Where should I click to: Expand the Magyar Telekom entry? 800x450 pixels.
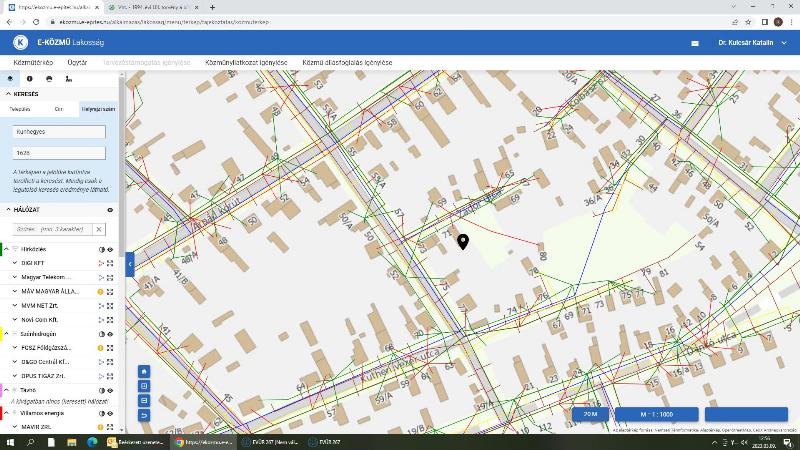click(x=15, y=278)
